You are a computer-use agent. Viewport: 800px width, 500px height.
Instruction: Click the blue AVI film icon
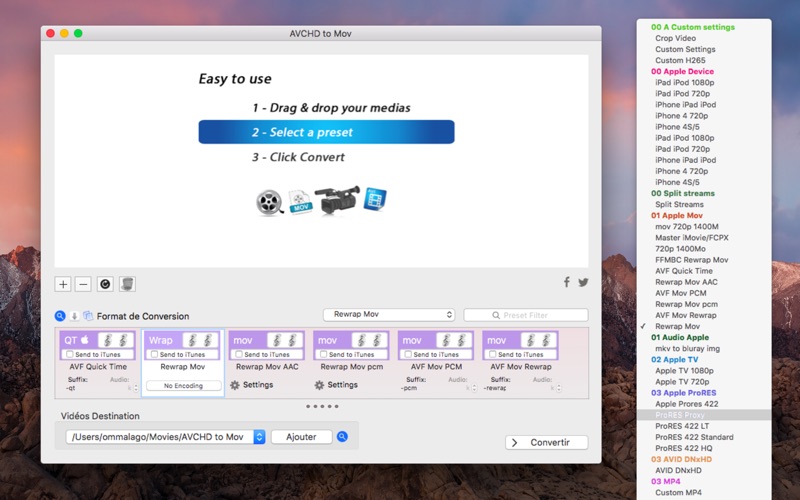375,199
